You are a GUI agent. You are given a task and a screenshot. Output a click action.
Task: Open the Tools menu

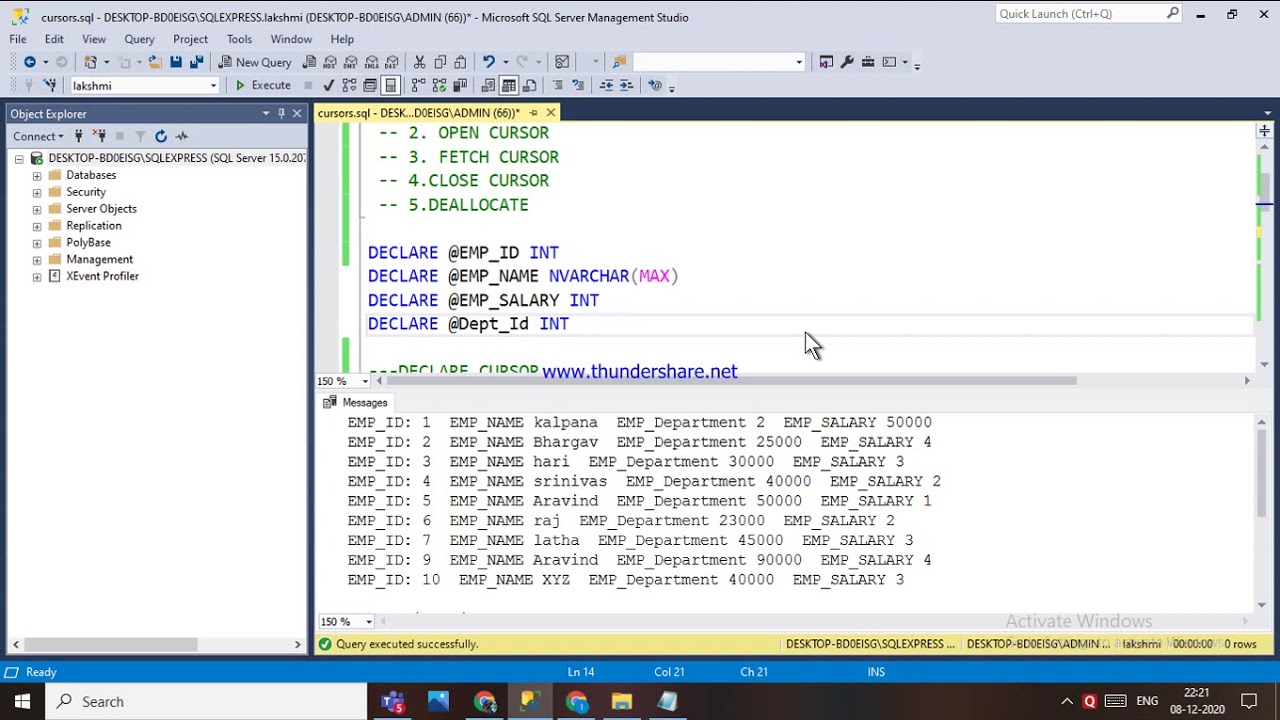point(239,39)
